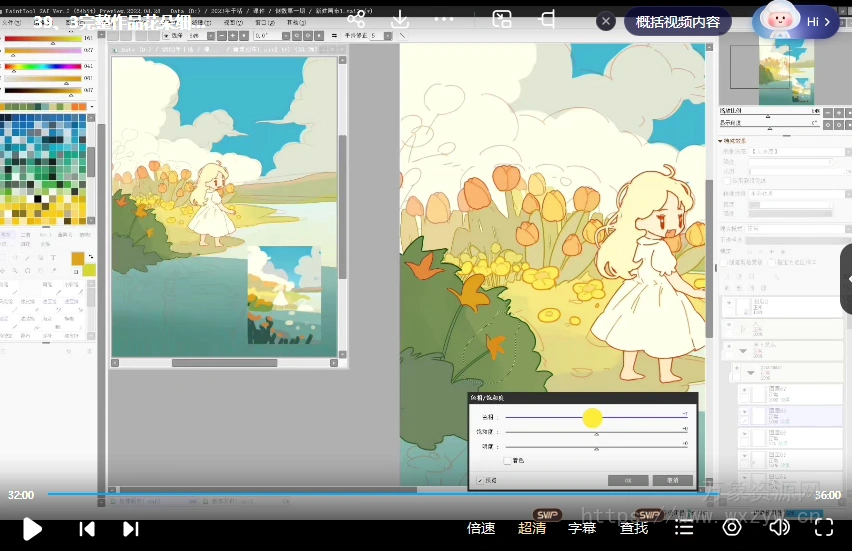Click the download icon at top
The width and height of the screenshot is (852, 551).
pos(399,20)
